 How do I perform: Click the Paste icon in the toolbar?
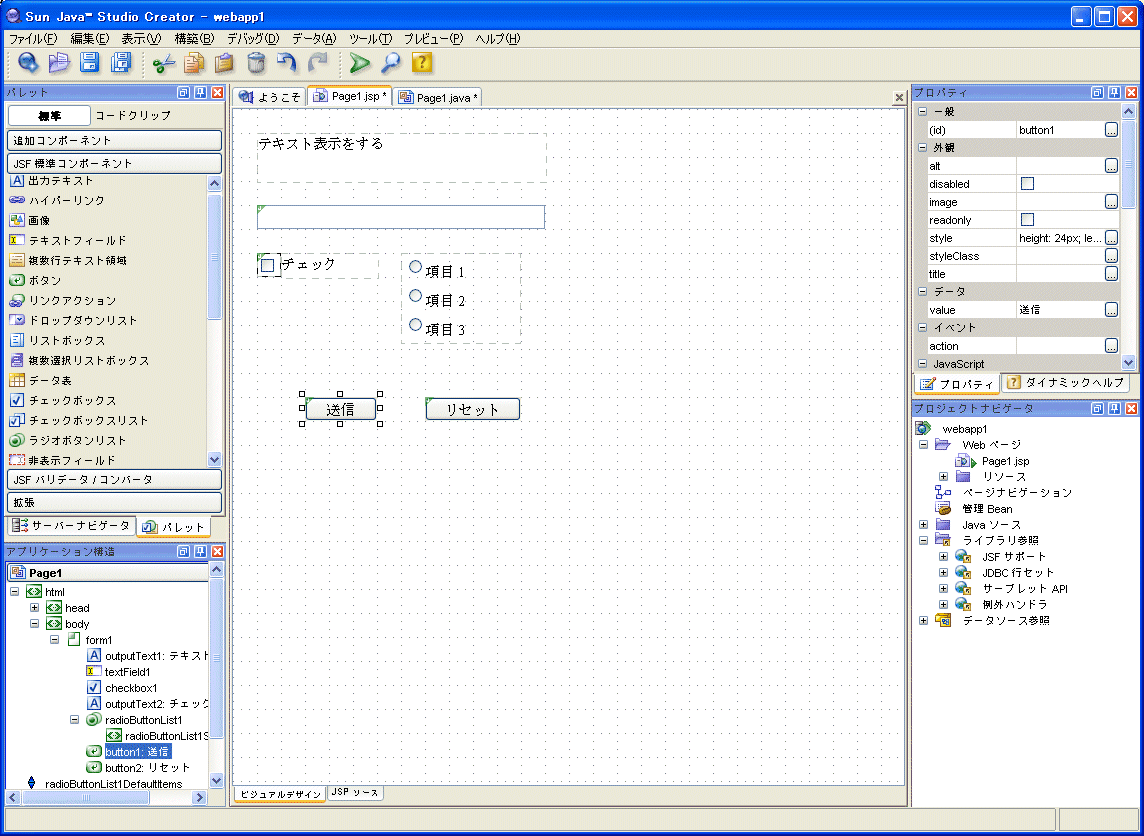pyautogui.click(x=223, y=62)
